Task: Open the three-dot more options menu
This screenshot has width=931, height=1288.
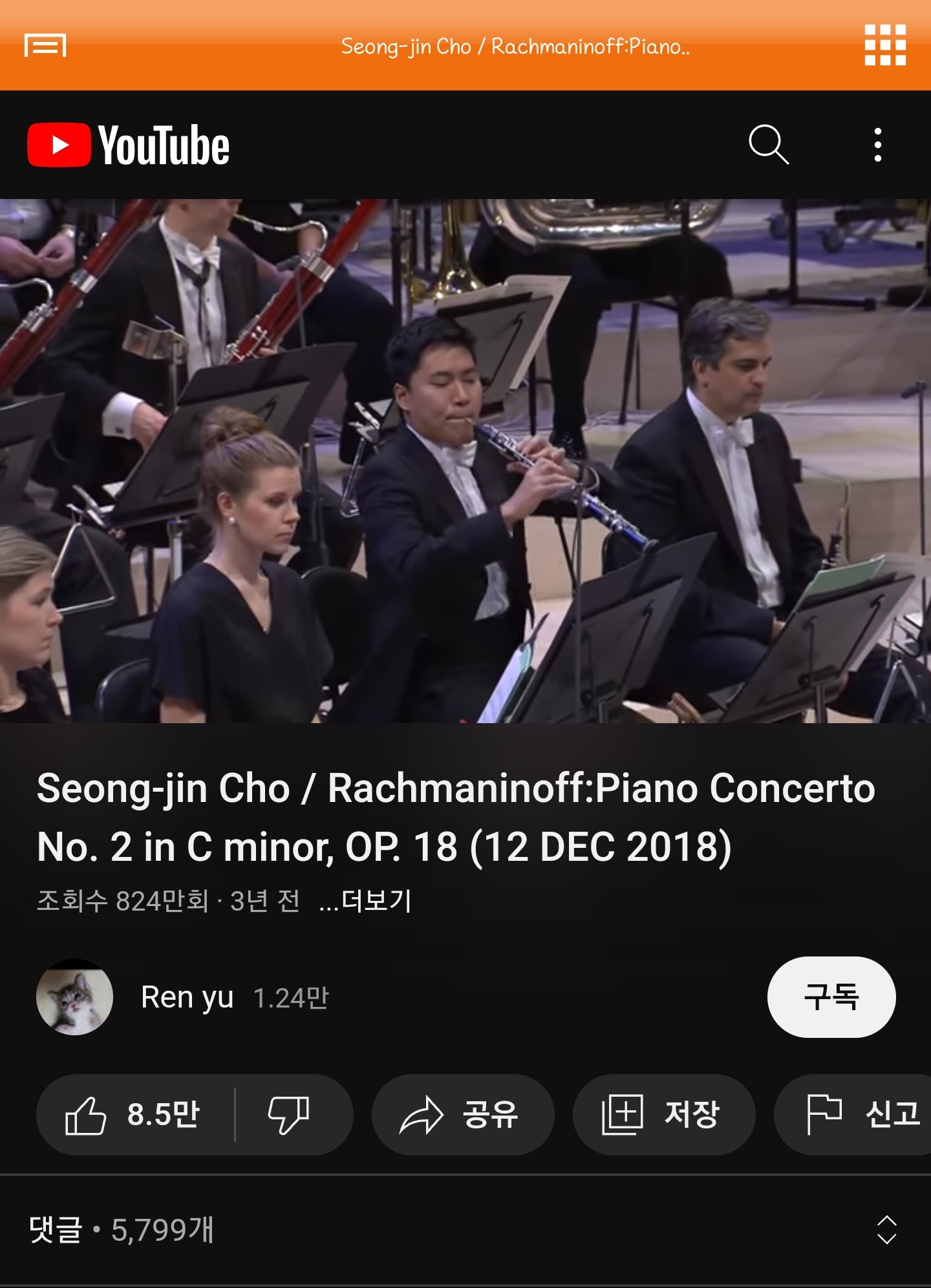Action: click(x=877, y=145)
